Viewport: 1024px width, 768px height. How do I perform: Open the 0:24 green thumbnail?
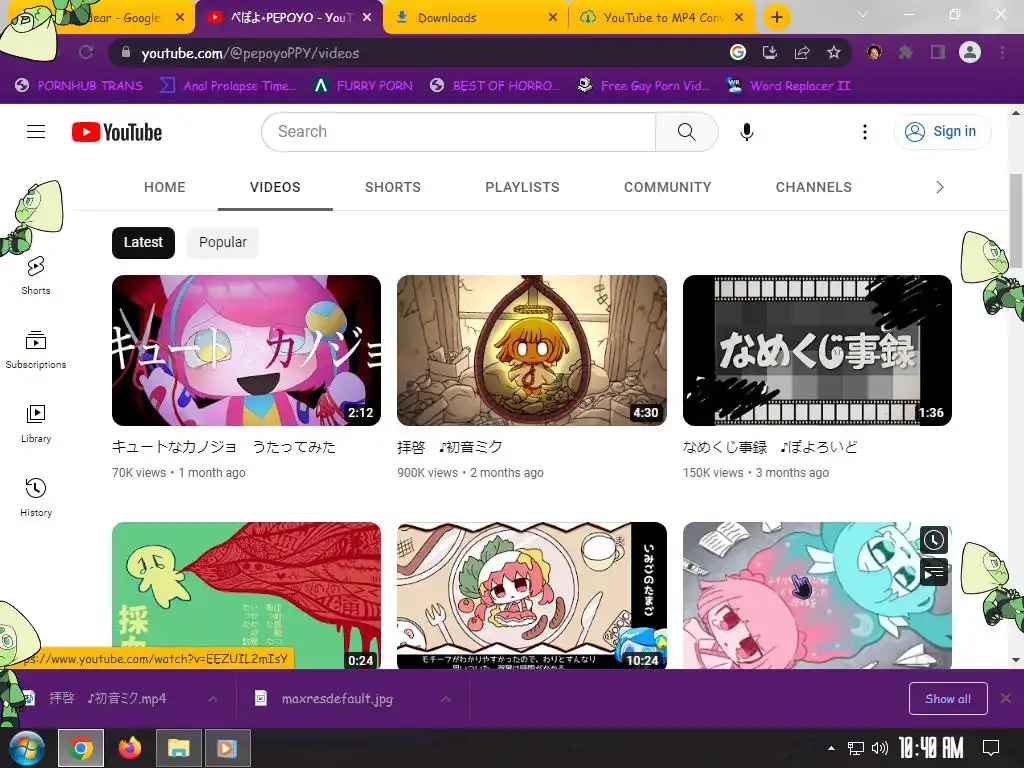(246, 595)
